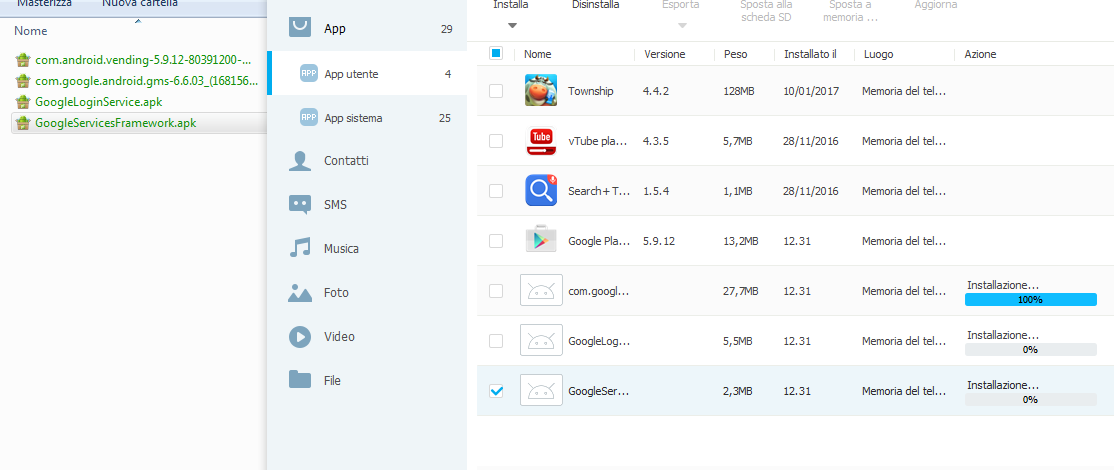
Task: Check the Google Play row checkbox
Action: (x=496, y=241)
